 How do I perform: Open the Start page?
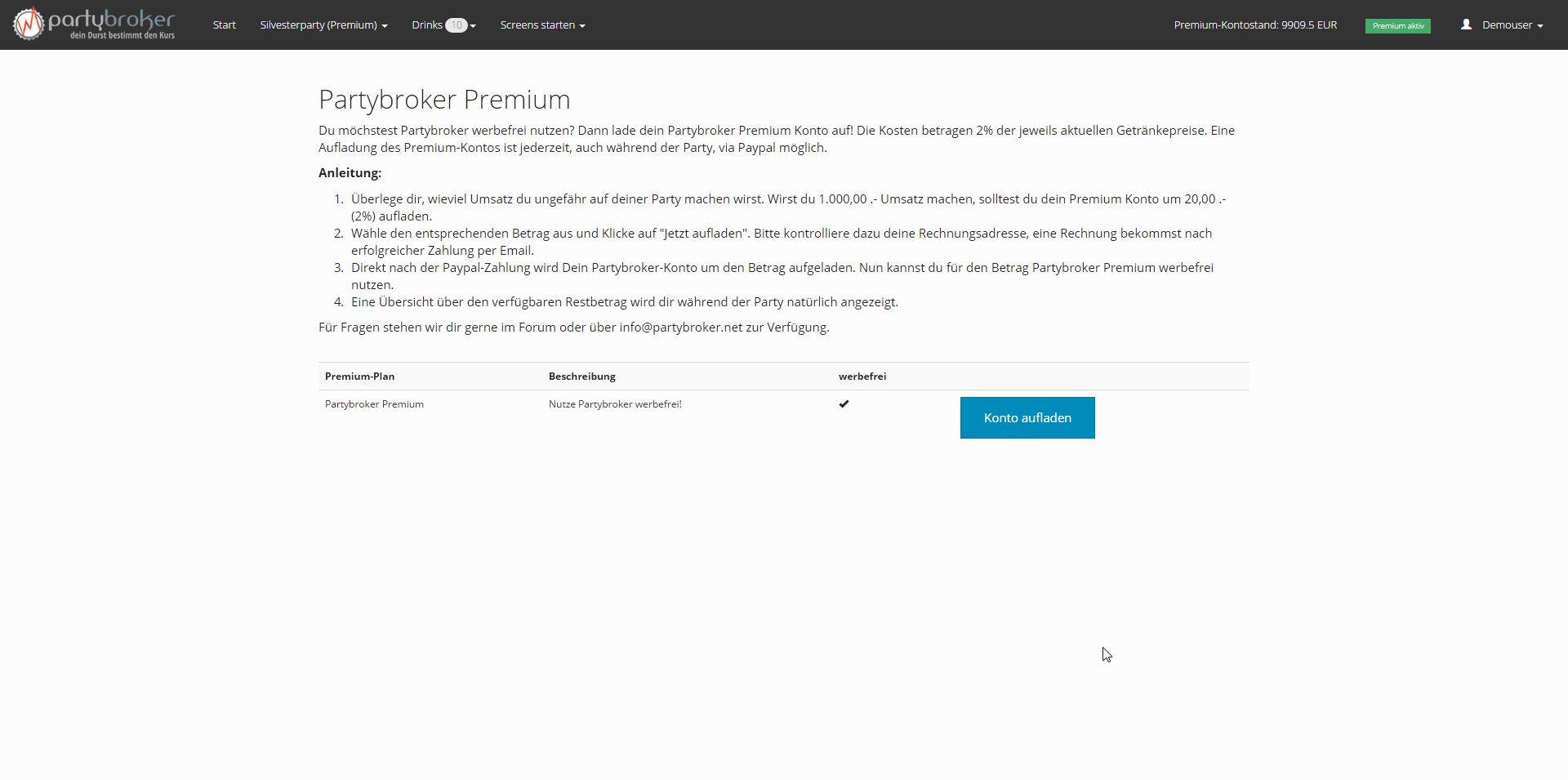225,25
